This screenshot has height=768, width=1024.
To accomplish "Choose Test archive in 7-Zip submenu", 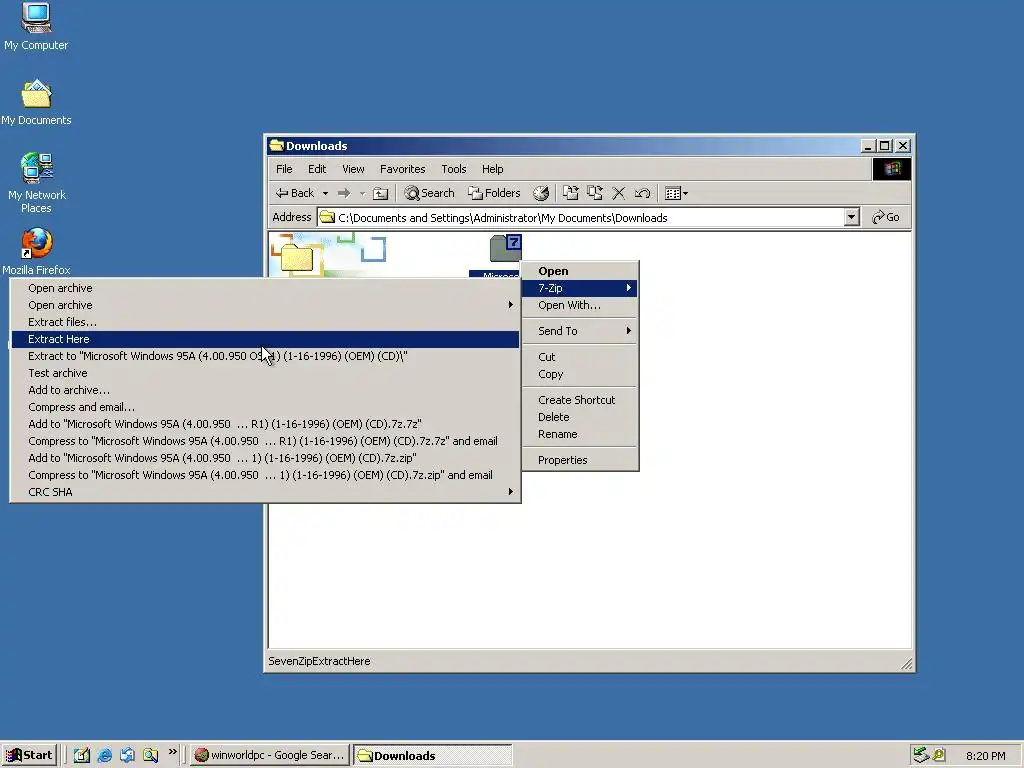I will point(265,373).
